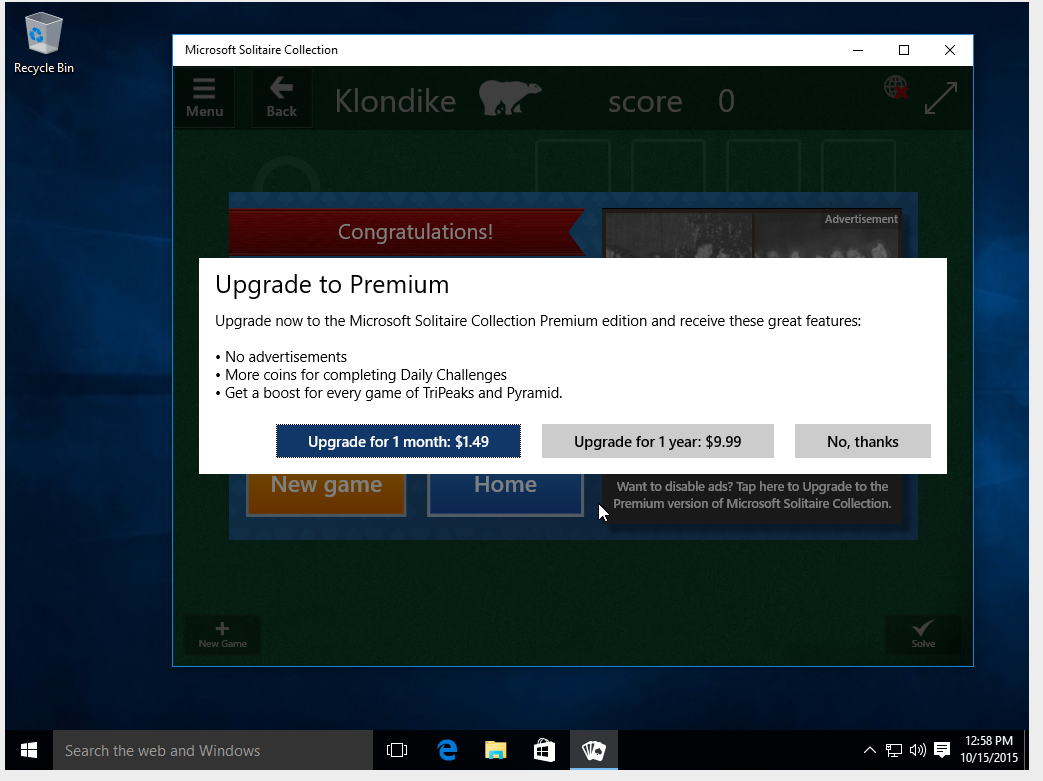Open Task View in the taskbar
Screen dimensions: 1043x781
[397, 750]
